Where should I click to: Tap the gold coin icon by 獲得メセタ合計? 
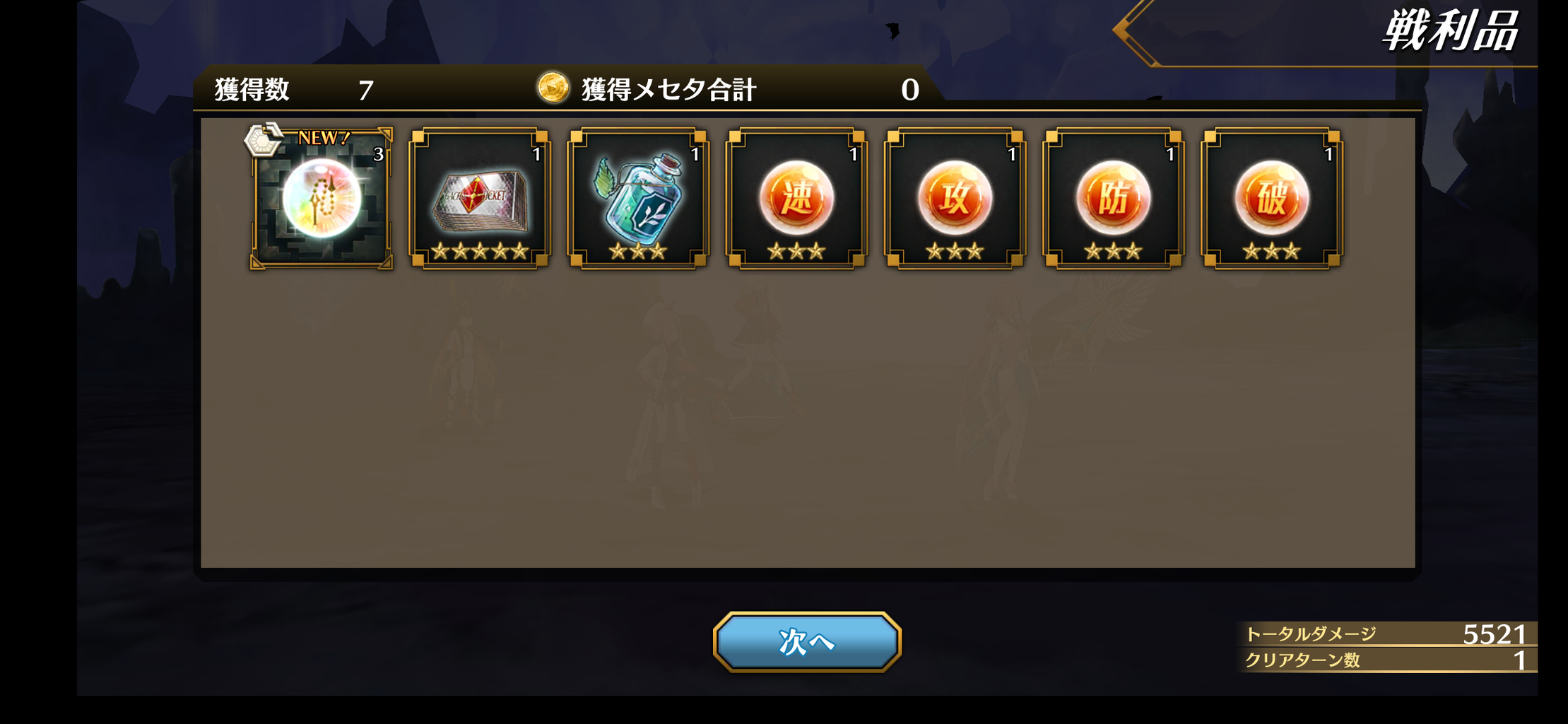pos(553,88)
